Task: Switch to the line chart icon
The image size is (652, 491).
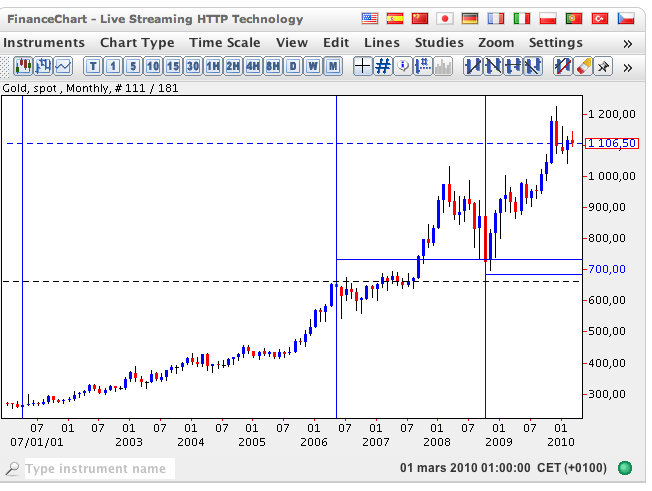Action: click(63, 66)
